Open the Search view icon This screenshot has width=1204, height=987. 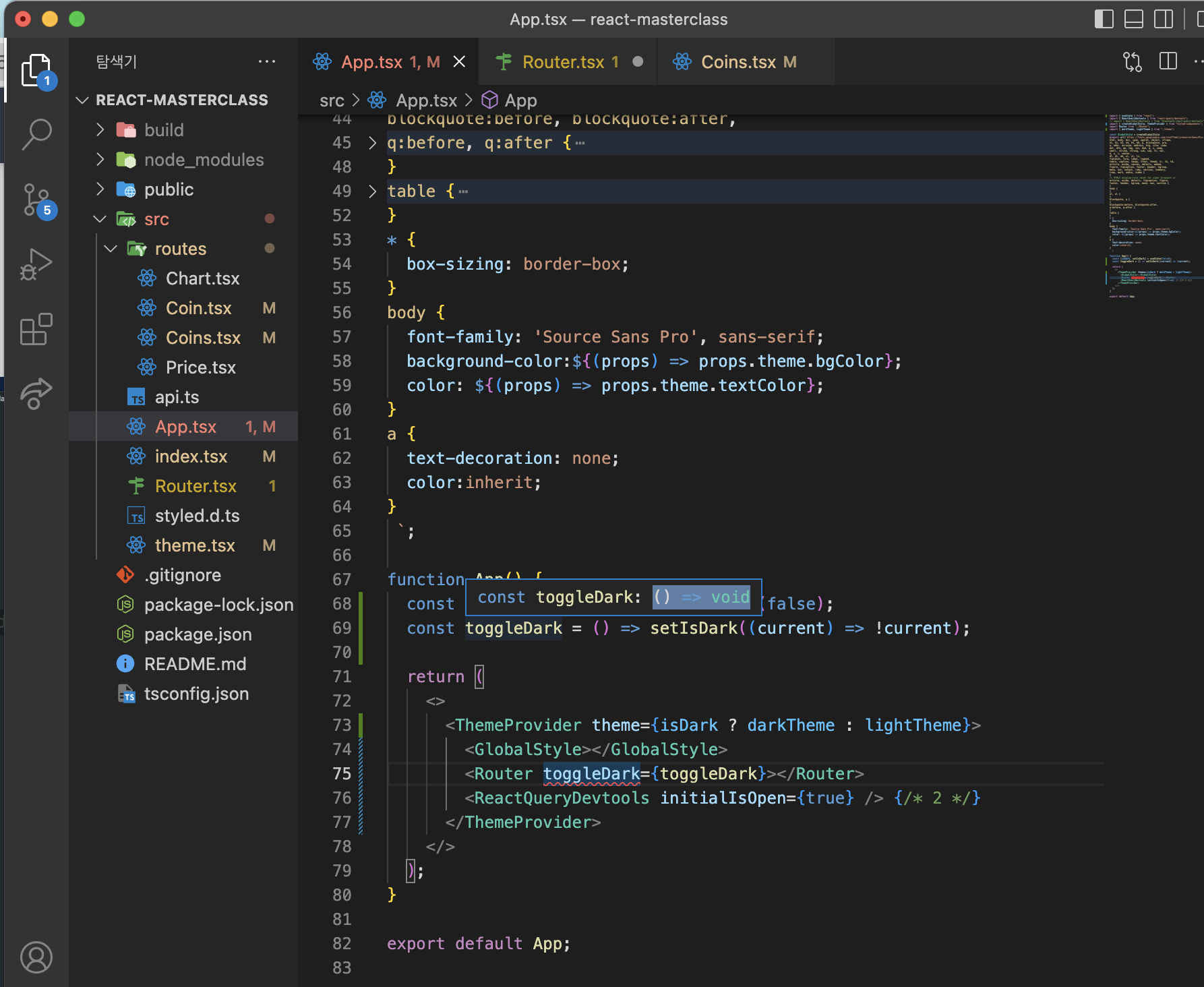coord(36,134)
